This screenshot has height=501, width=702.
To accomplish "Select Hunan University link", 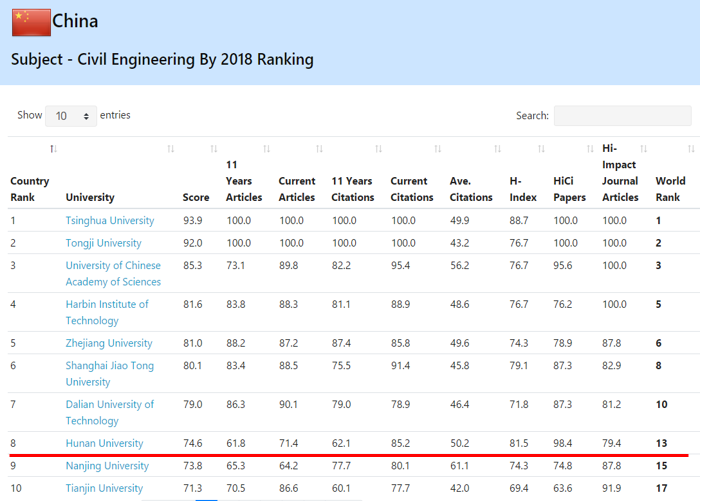I will click(x=104, y=443).
